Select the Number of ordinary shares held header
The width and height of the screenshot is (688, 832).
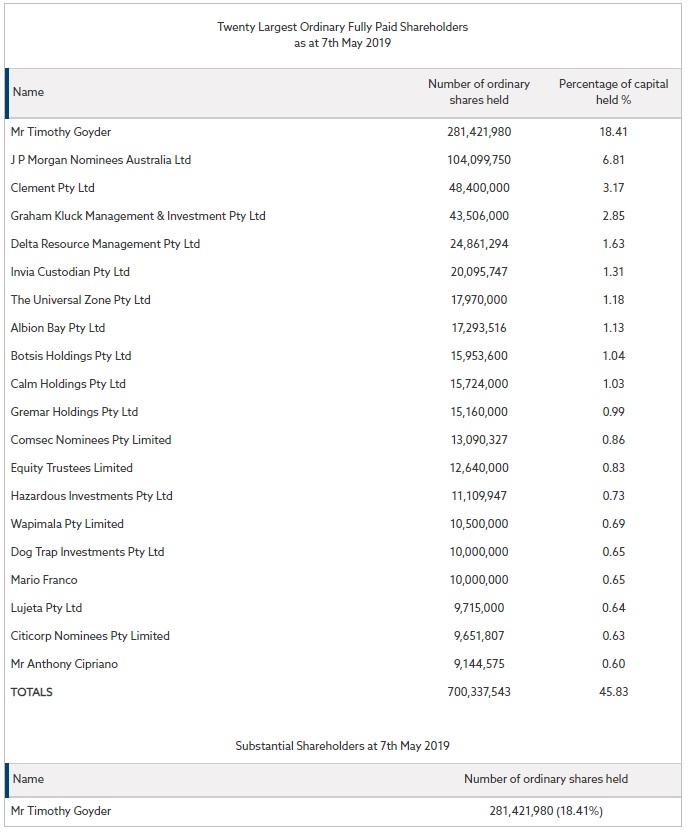[478, 92]
